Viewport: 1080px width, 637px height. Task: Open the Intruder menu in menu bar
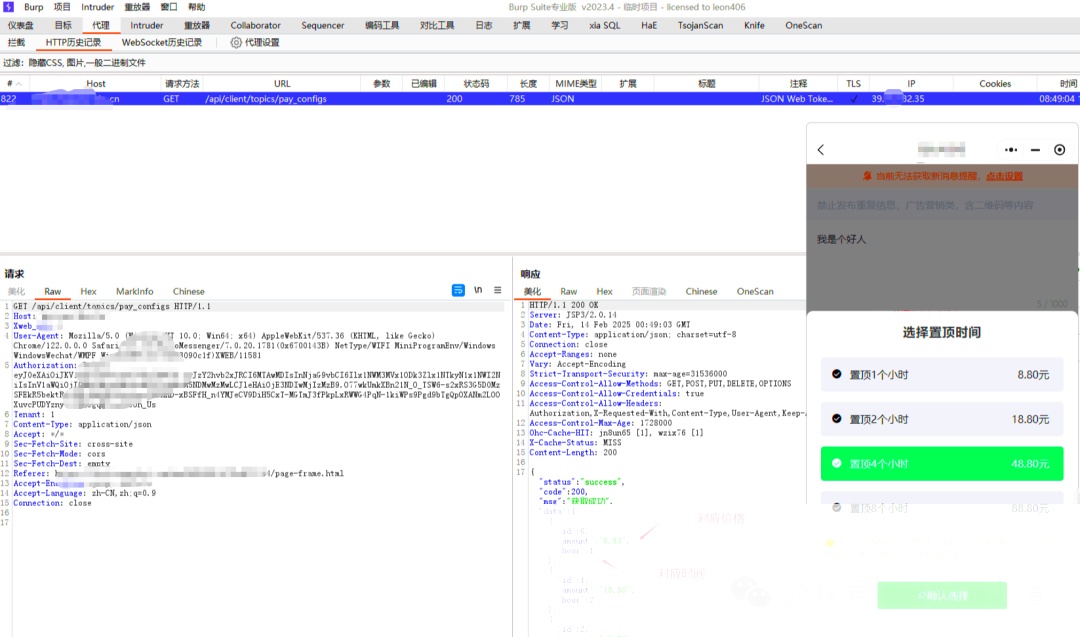coord(98,7)
